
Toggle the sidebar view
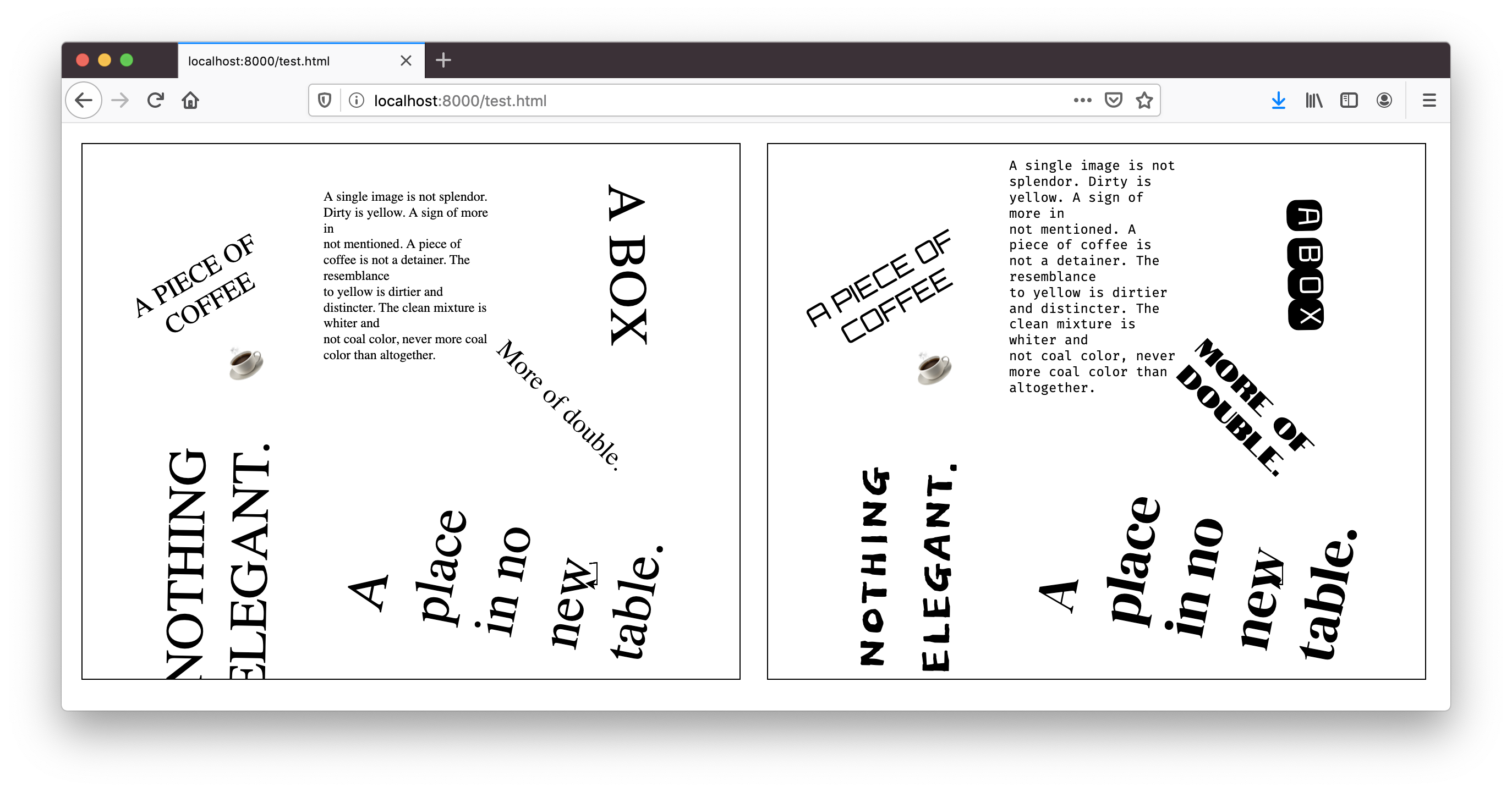click(x=1349, y=100)
